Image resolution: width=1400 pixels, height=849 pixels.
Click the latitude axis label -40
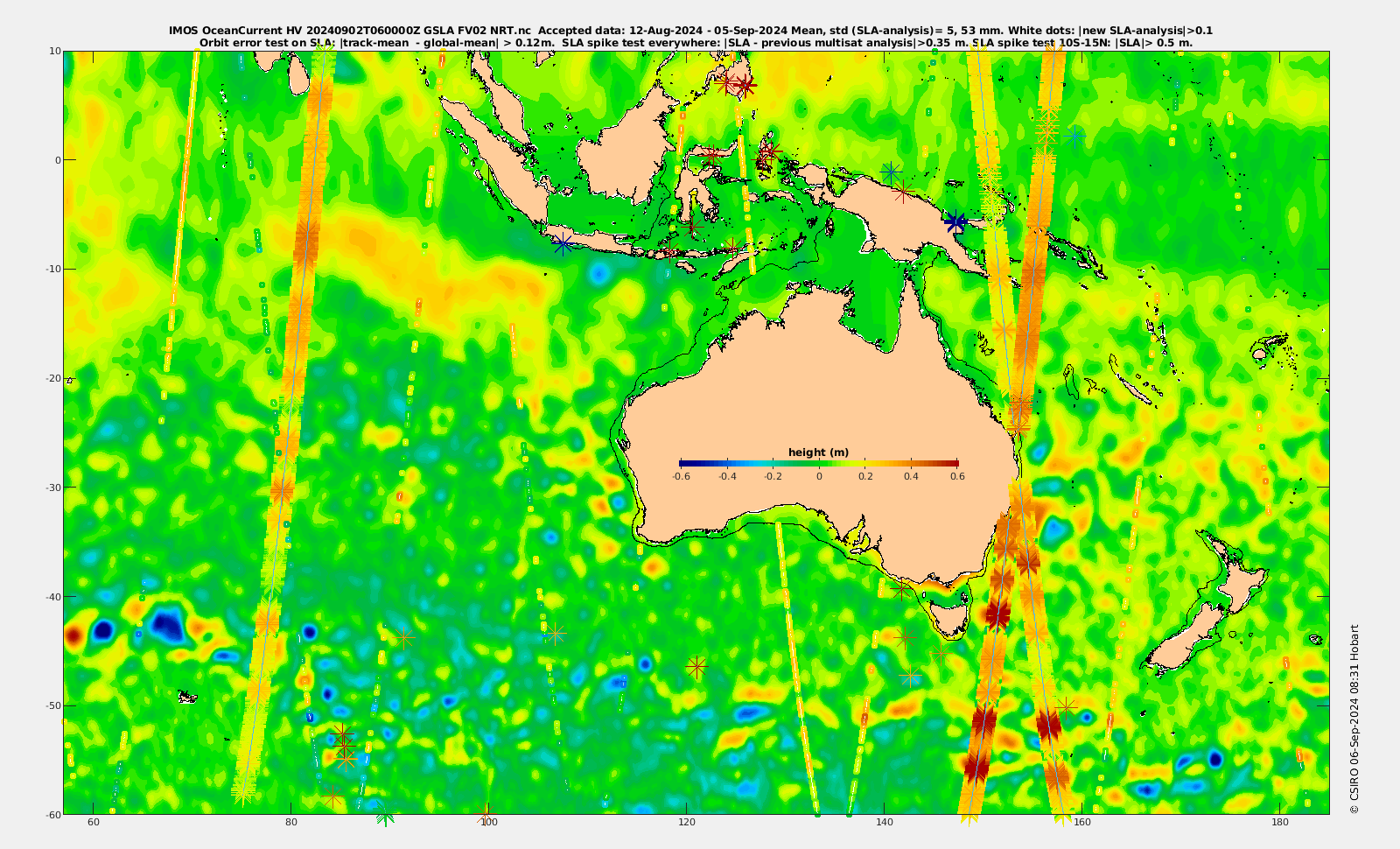pos(52,597)
